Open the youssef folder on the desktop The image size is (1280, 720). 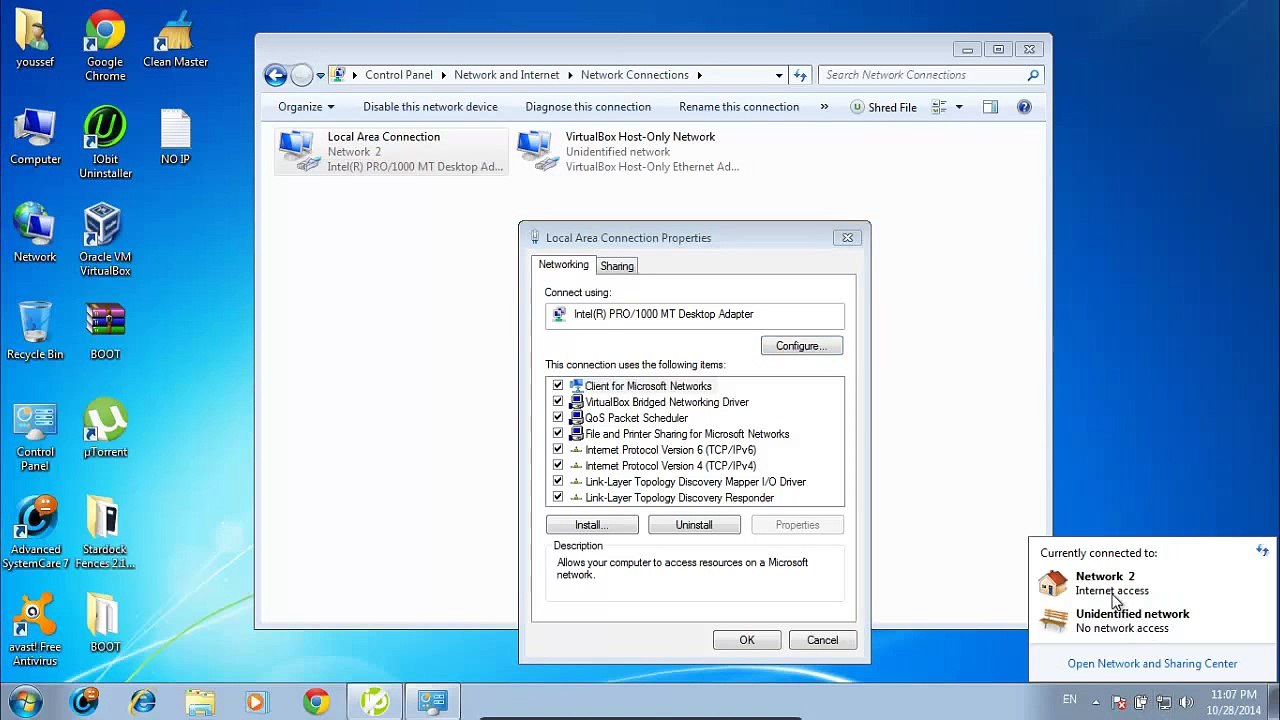(35, 39)
